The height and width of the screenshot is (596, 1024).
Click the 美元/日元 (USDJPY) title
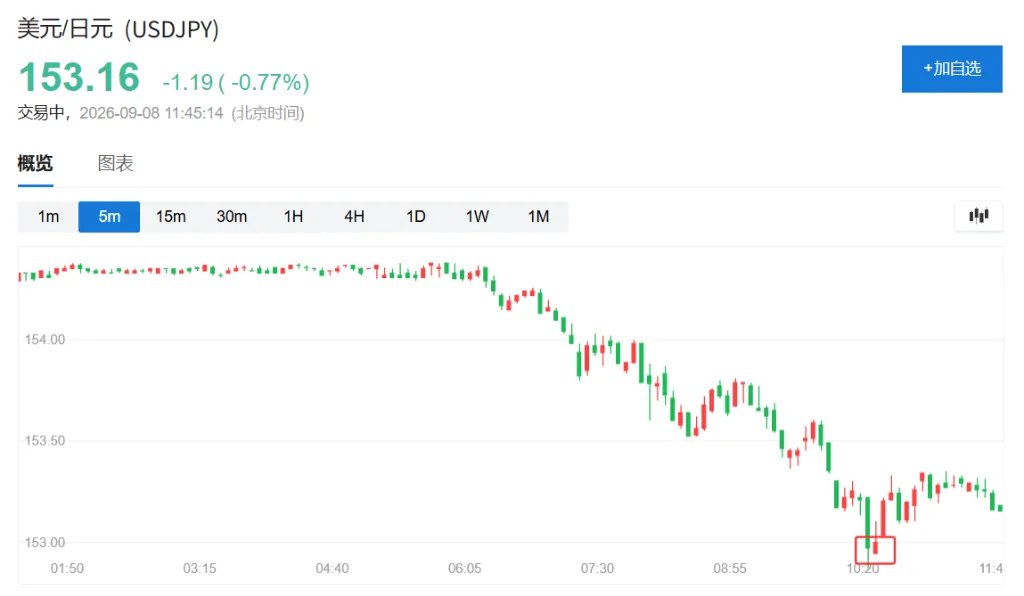118,29
